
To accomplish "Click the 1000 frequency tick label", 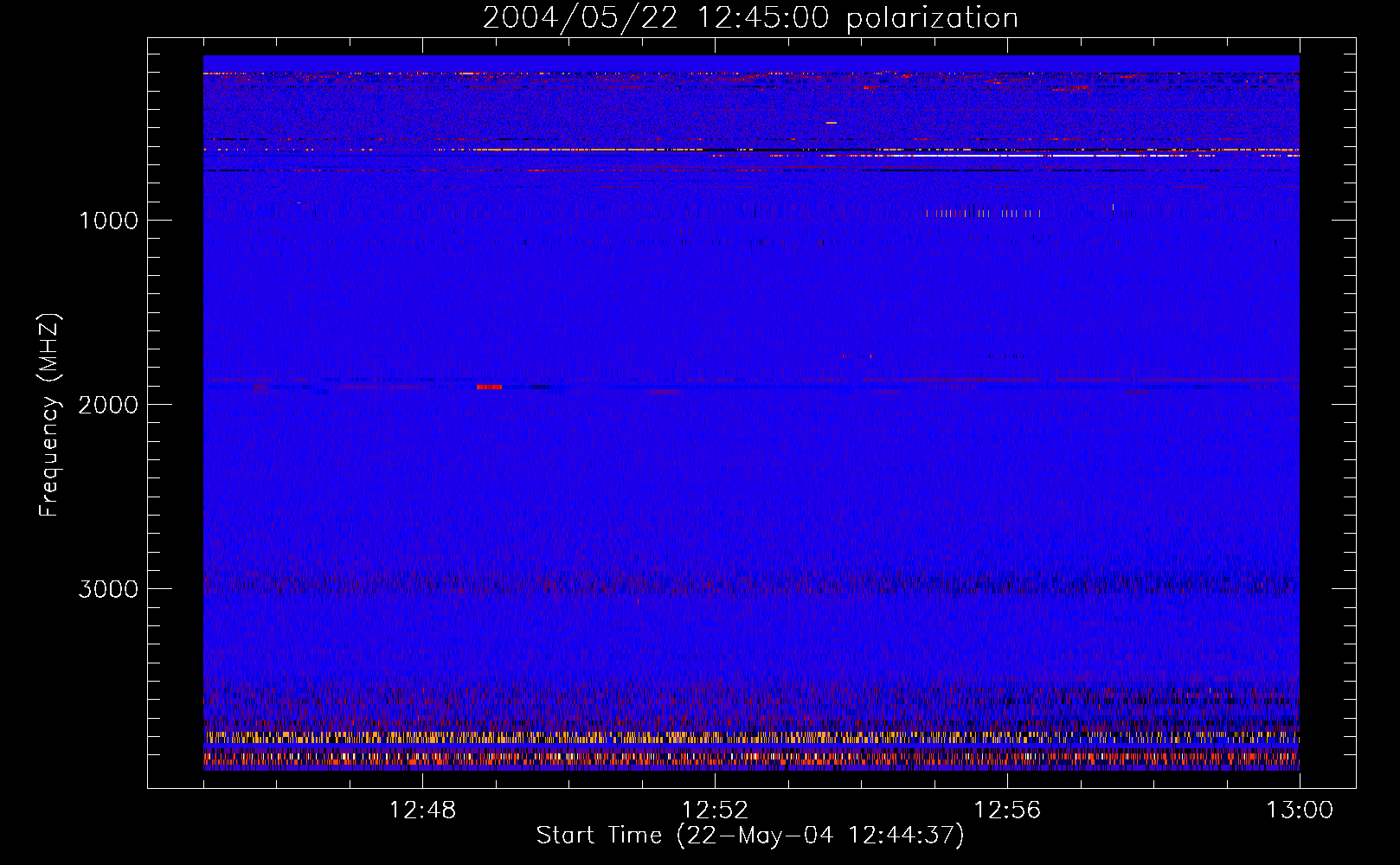I will [x=108, y=221].
